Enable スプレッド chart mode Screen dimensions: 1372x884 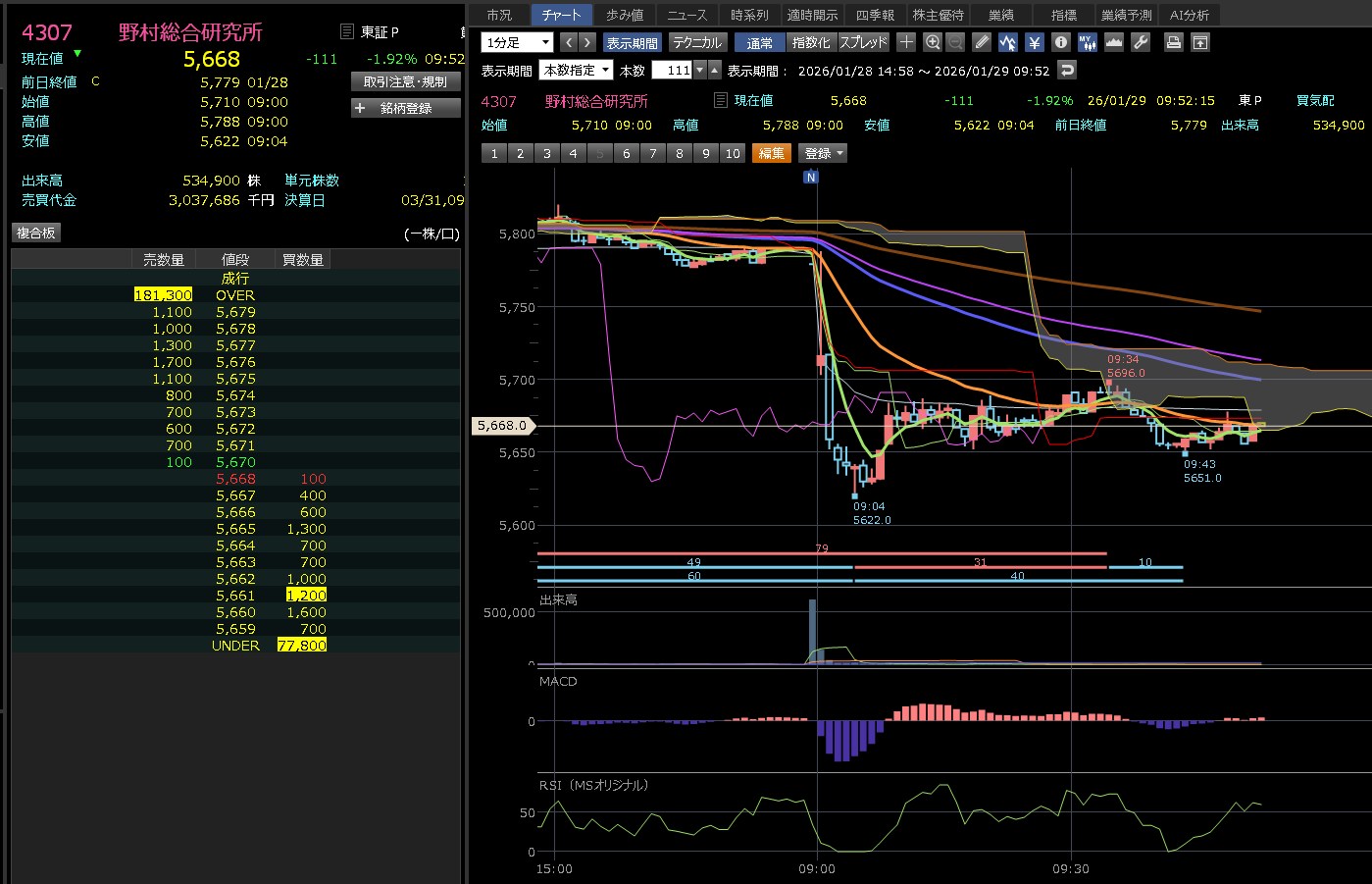click(863, 42)
